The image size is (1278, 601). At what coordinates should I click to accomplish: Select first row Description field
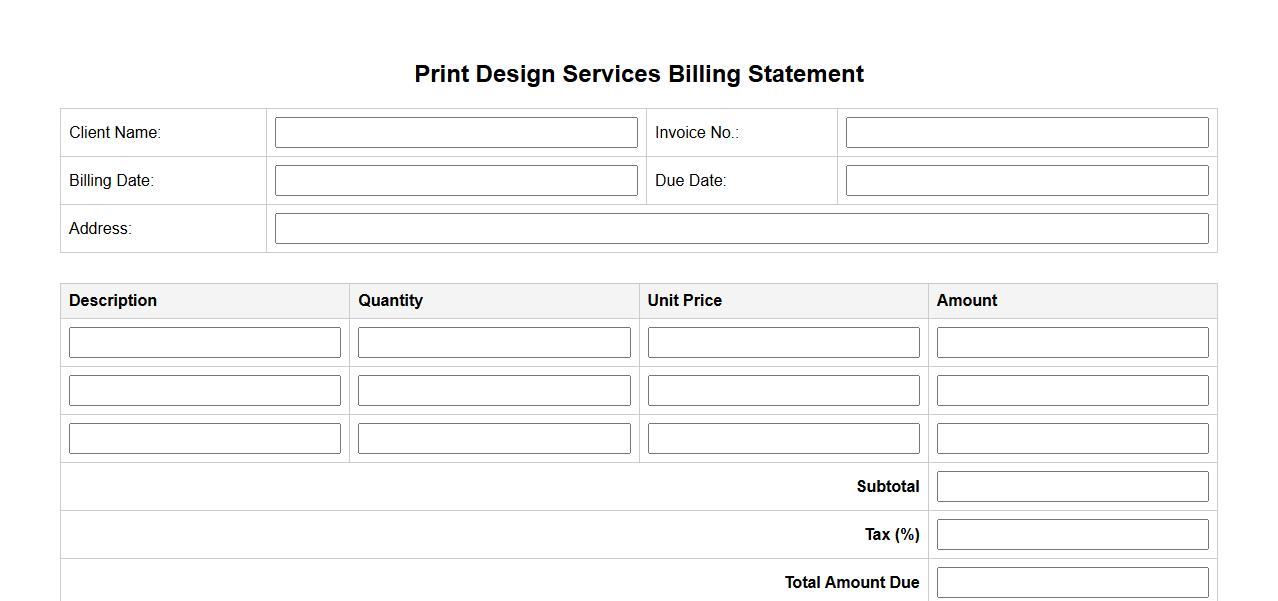coord(205,343)
